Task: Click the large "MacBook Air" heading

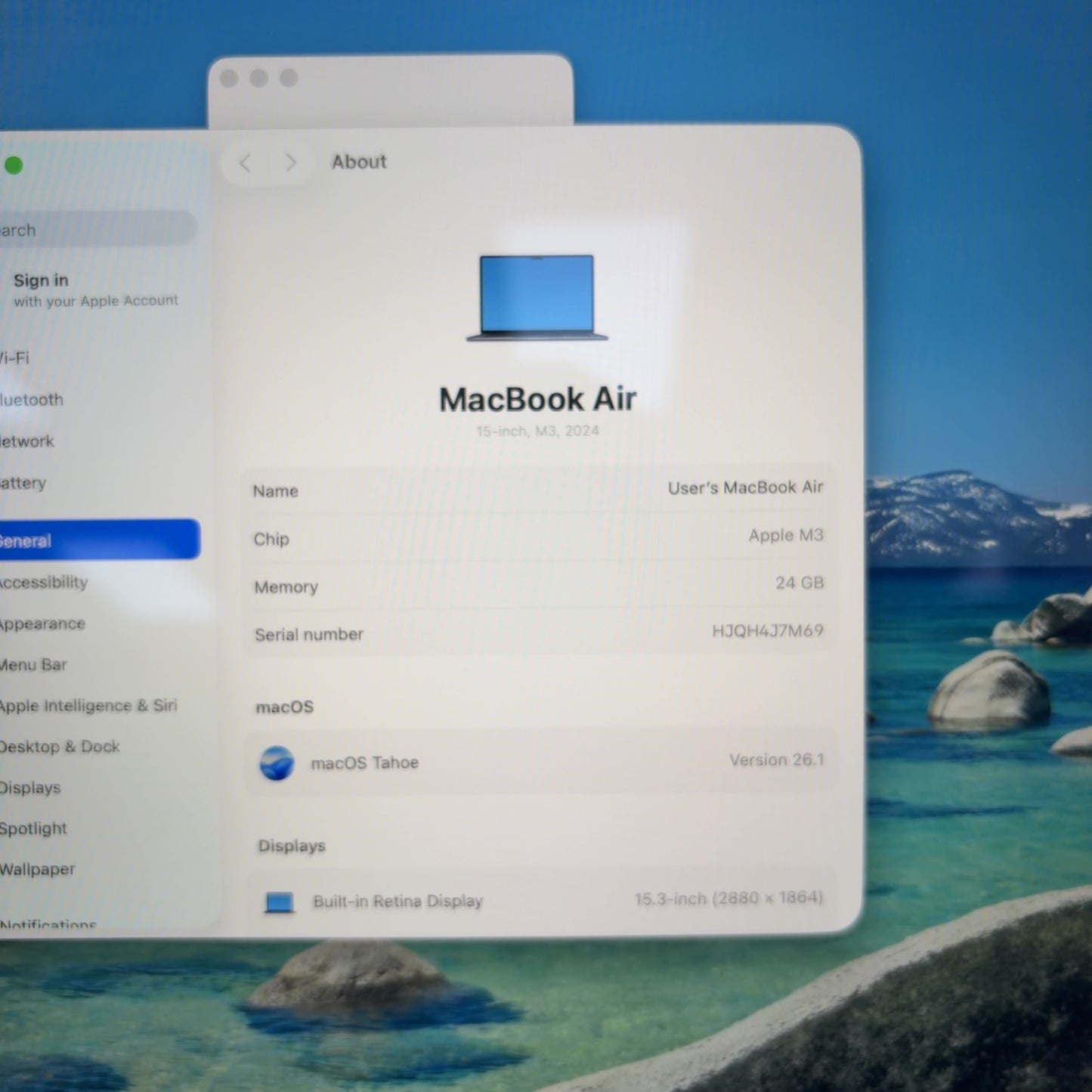Action: coord(537,399)
